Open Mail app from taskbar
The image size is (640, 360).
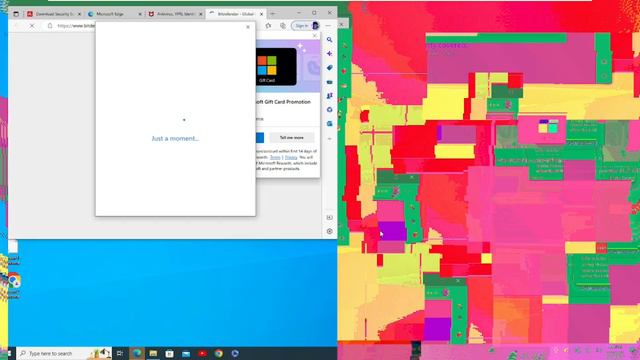[x=186, y=353]
